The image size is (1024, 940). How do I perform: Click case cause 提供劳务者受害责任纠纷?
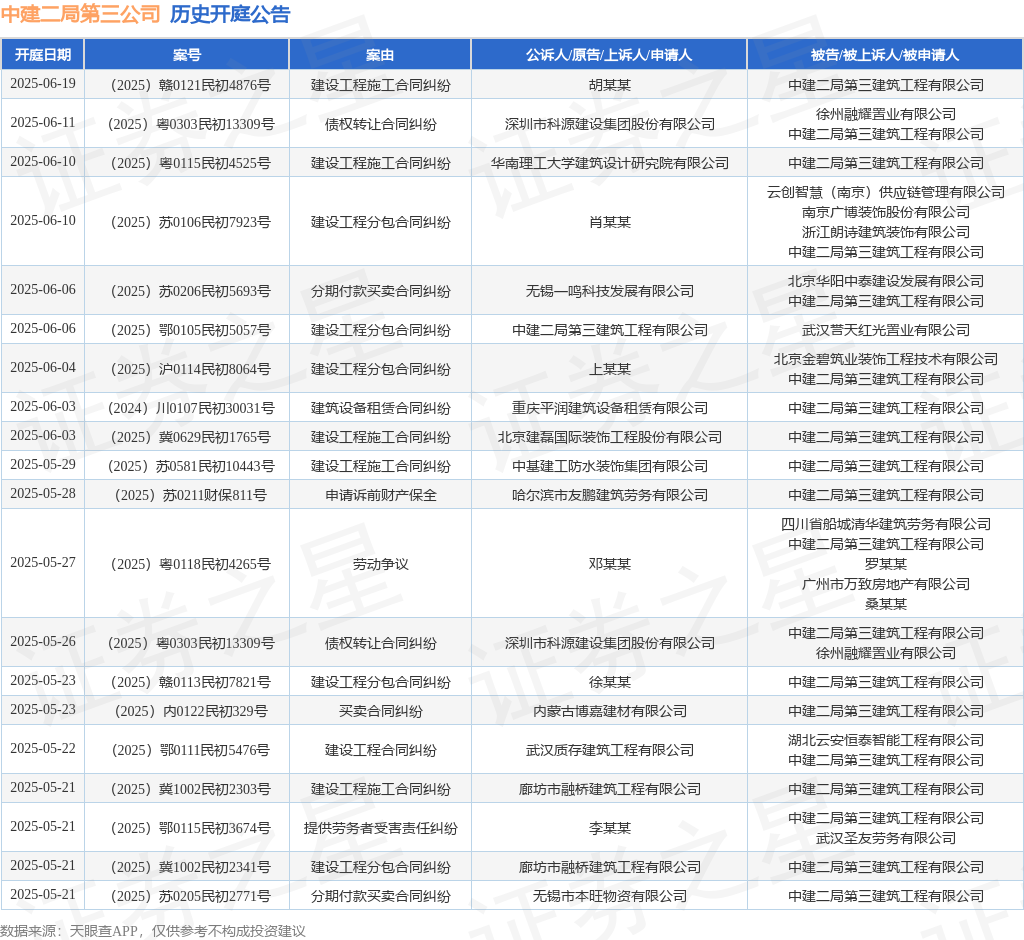coord(380,828)
